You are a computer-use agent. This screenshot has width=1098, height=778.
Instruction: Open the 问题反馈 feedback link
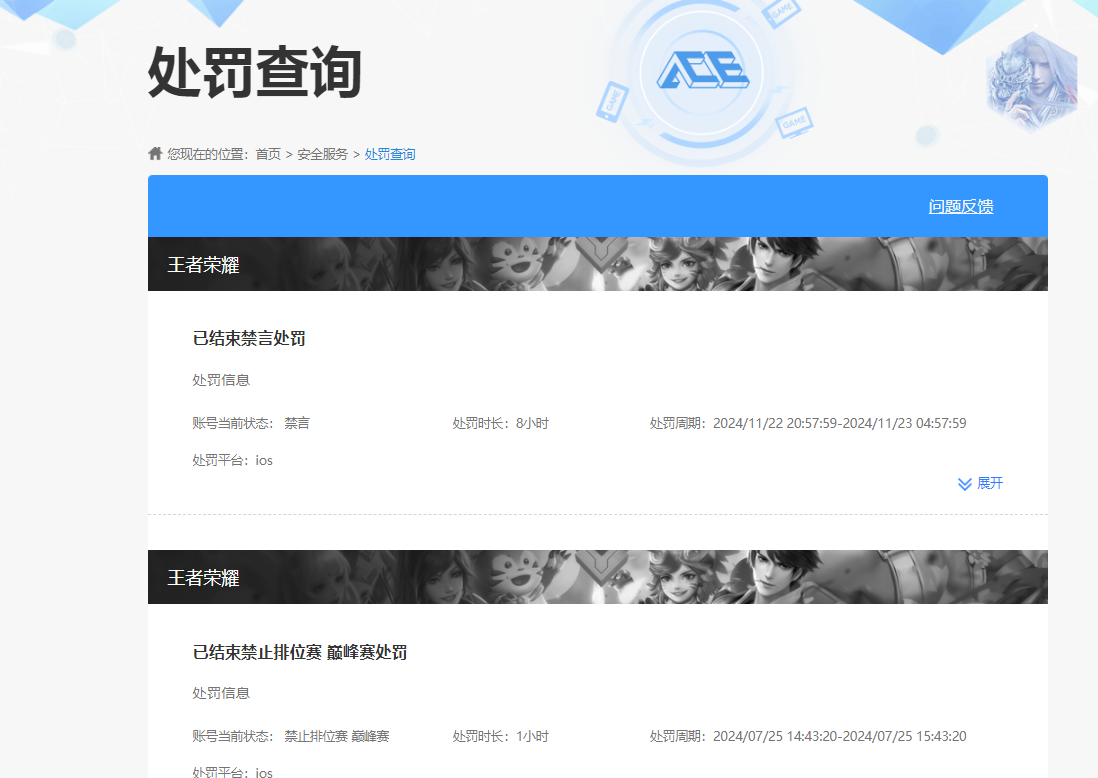point(961,207)
